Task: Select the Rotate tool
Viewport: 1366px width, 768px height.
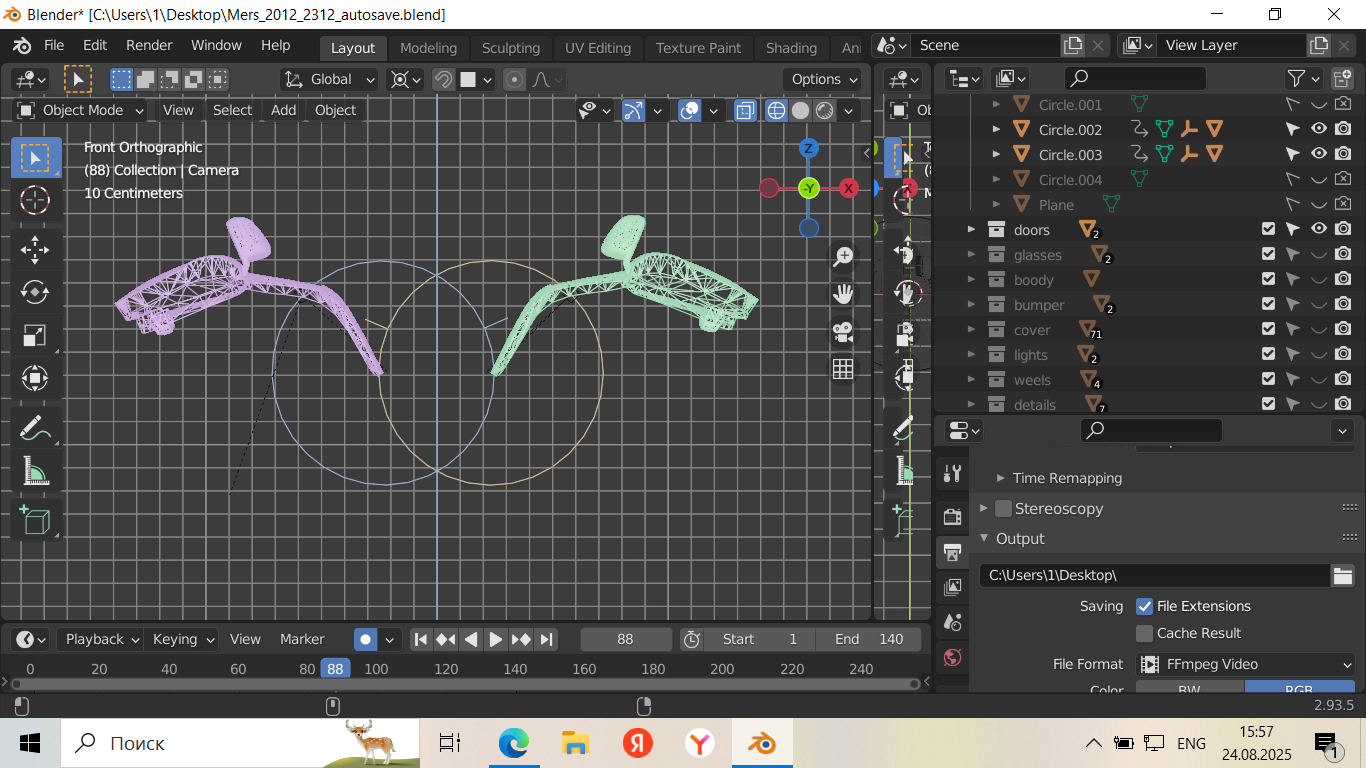Action: click(x=35, y=292)
